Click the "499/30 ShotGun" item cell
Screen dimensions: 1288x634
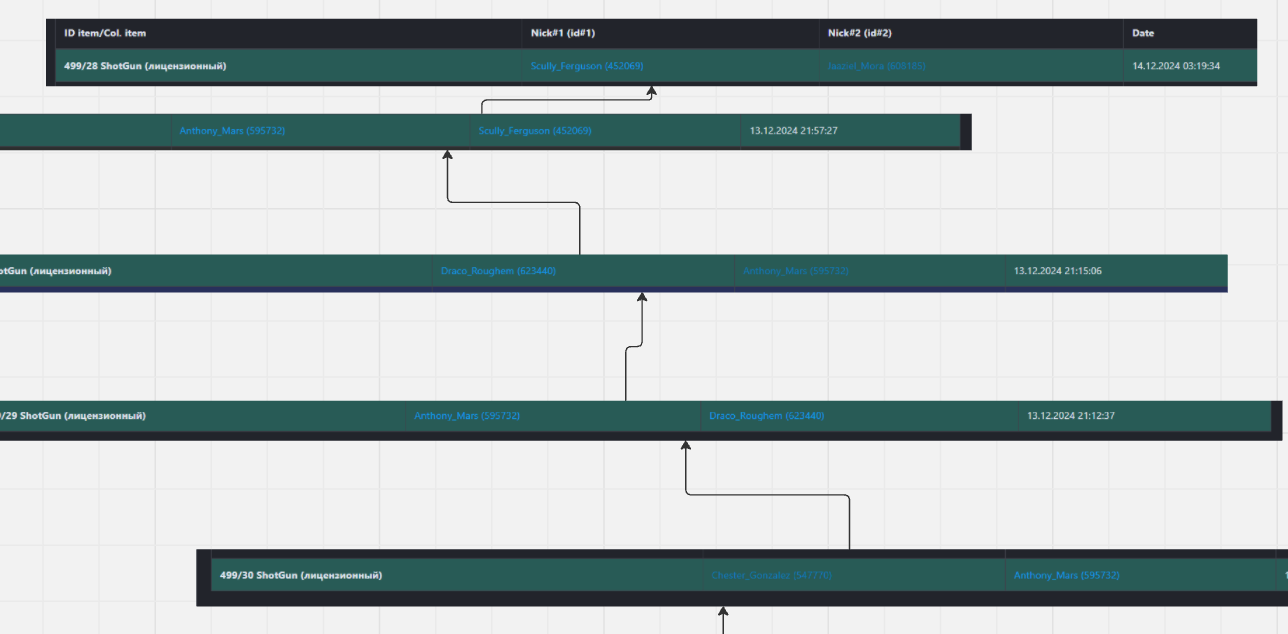301,576
